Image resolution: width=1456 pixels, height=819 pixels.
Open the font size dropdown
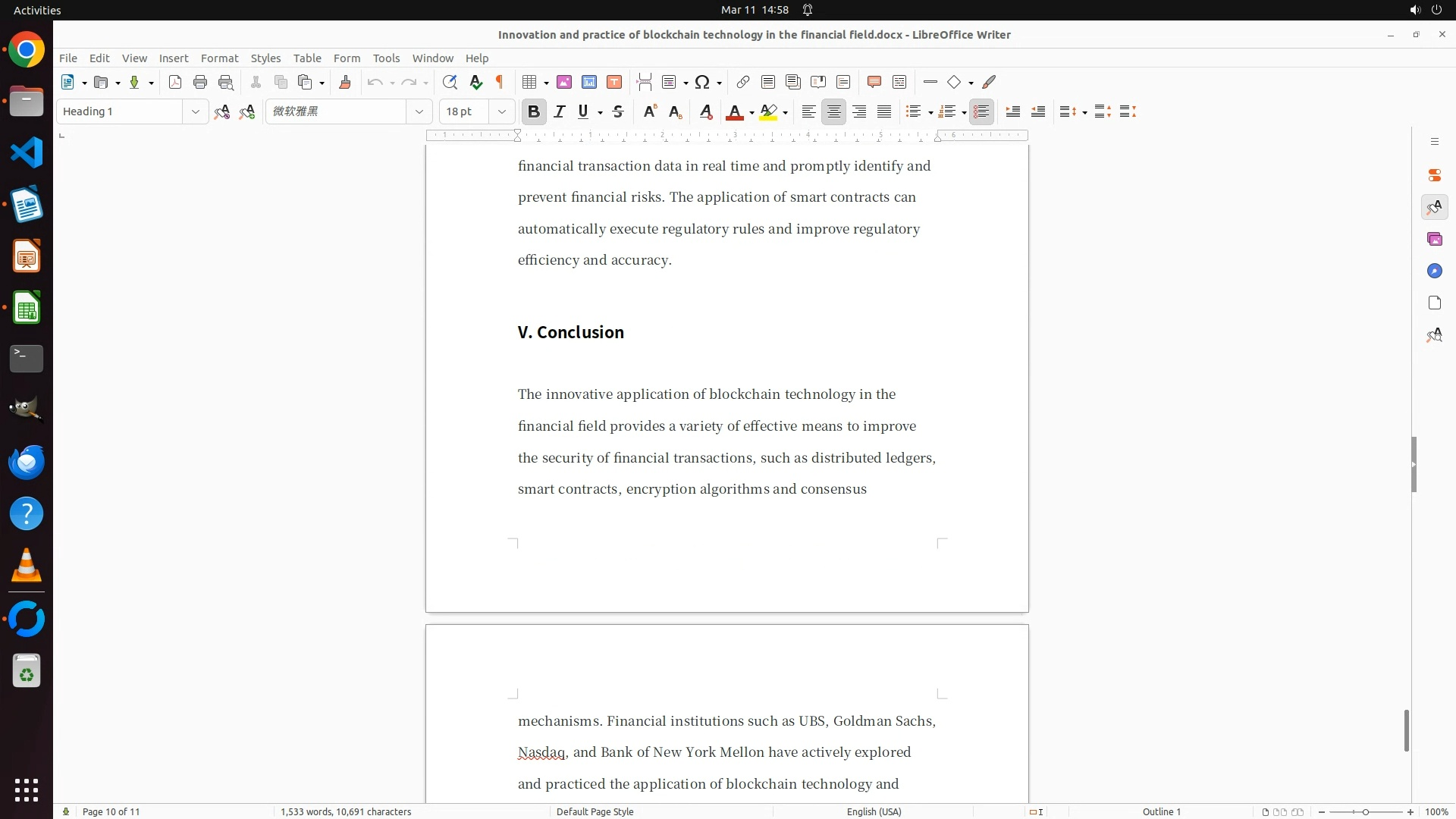tap(501, 111)
